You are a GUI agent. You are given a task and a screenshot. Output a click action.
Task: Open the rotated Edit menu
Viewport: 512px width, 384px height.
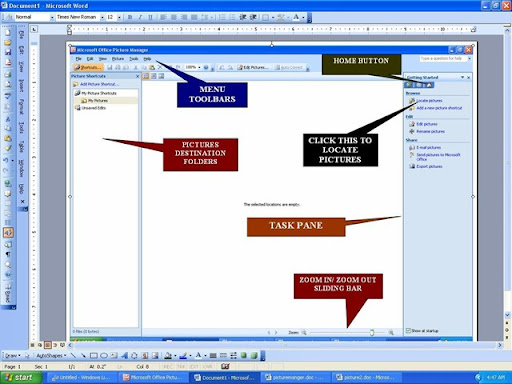(x=21, y=50)
